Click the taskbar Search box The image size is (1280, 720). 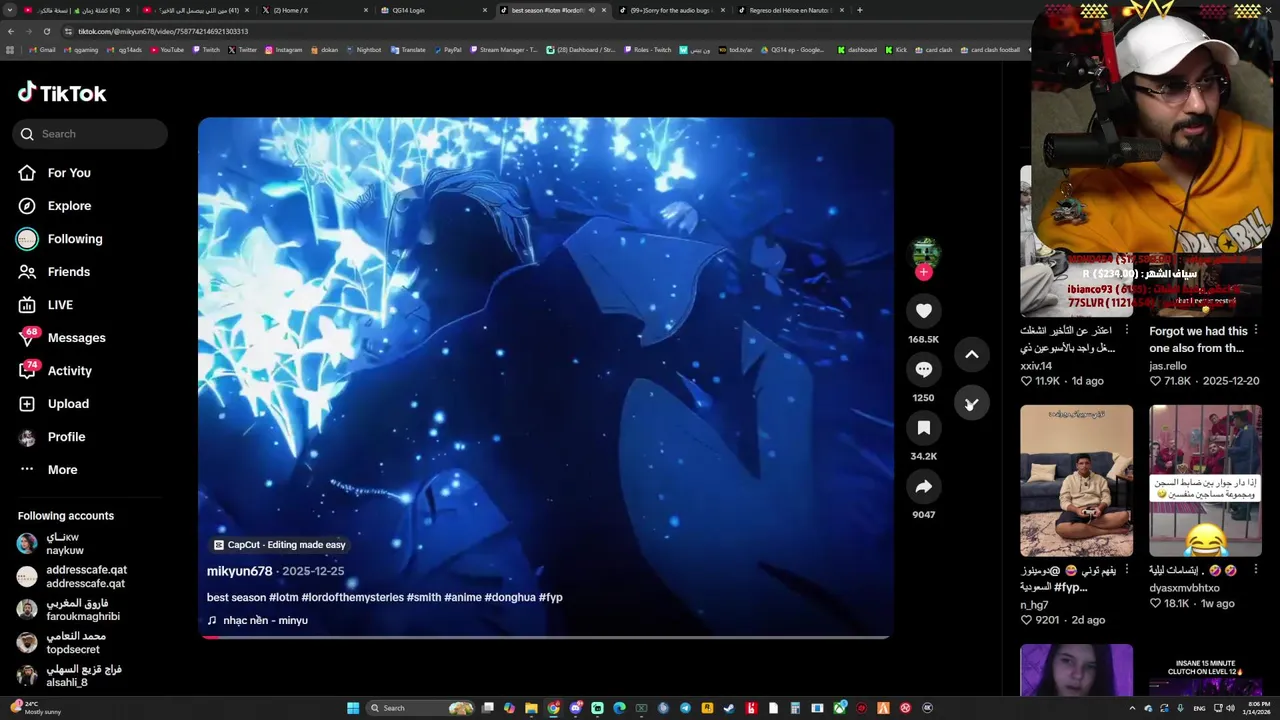click(420, 708)
